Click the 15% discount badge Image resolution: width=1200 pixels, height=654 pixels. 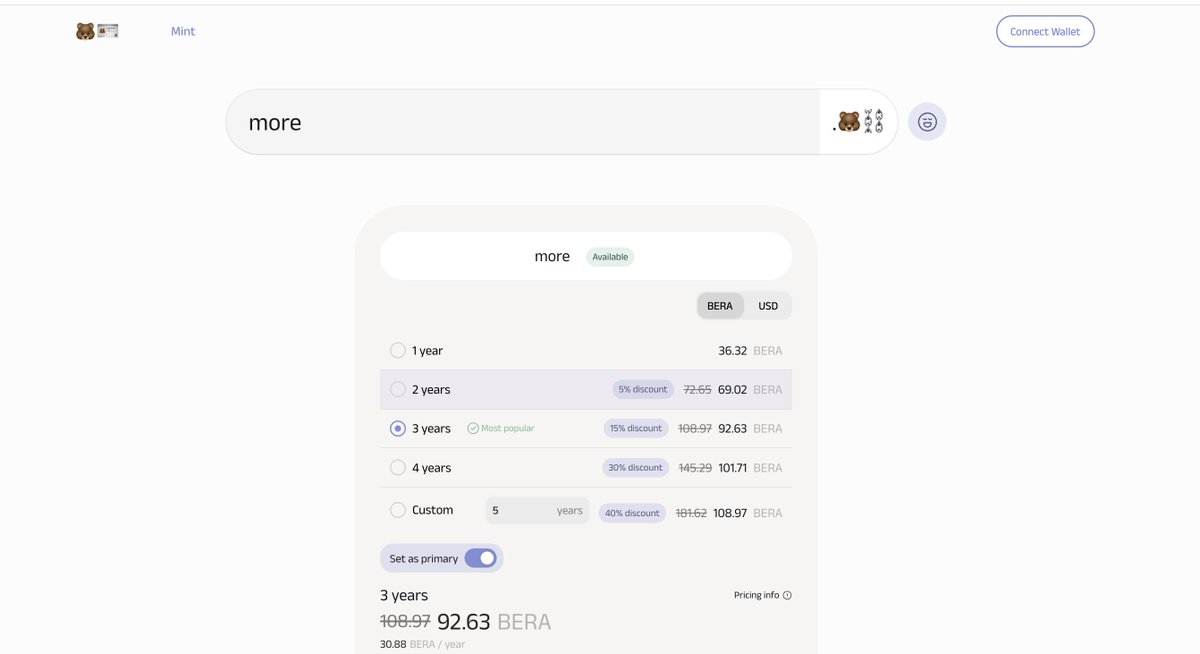(636, 428)
